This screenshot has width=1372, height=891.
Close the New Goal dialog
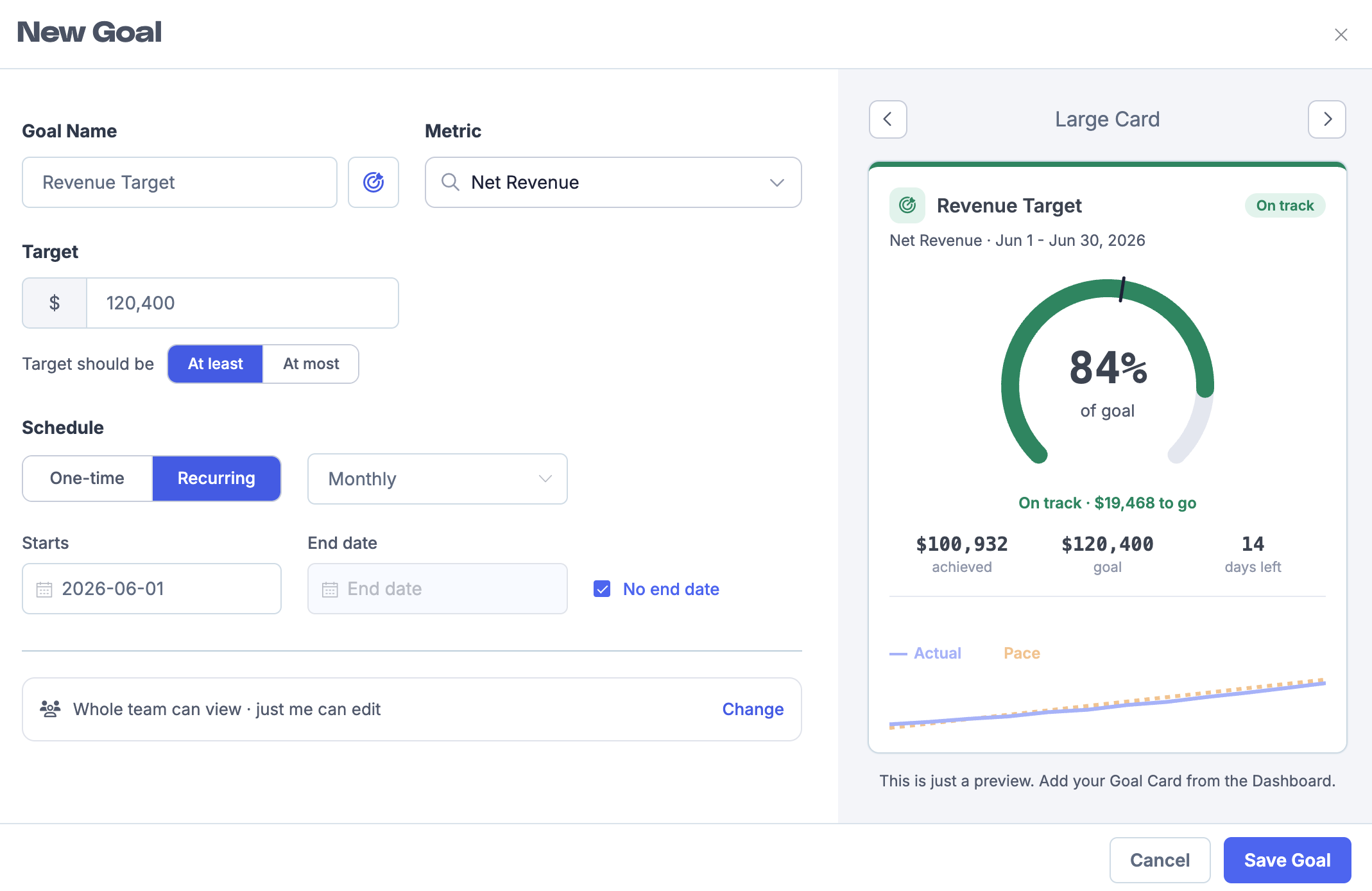click(1341, 35)
